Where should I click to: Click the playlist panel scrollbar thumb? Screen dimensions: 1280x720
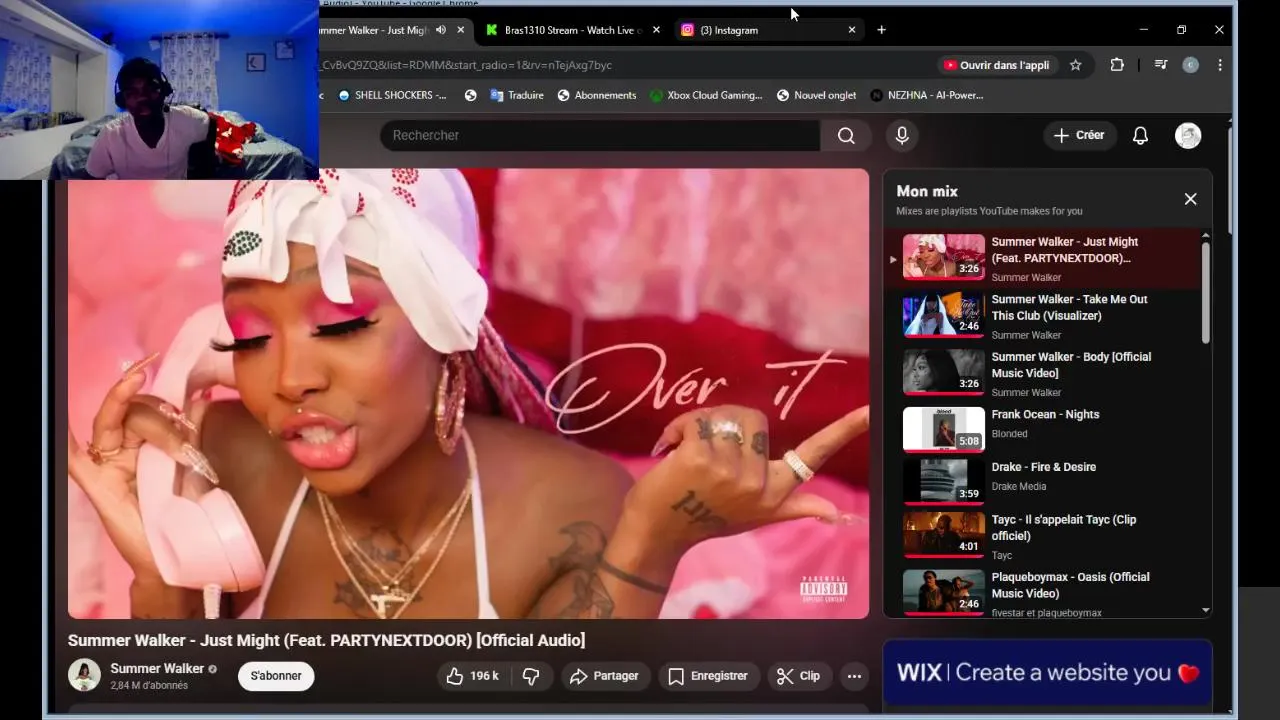[1205, 292]
